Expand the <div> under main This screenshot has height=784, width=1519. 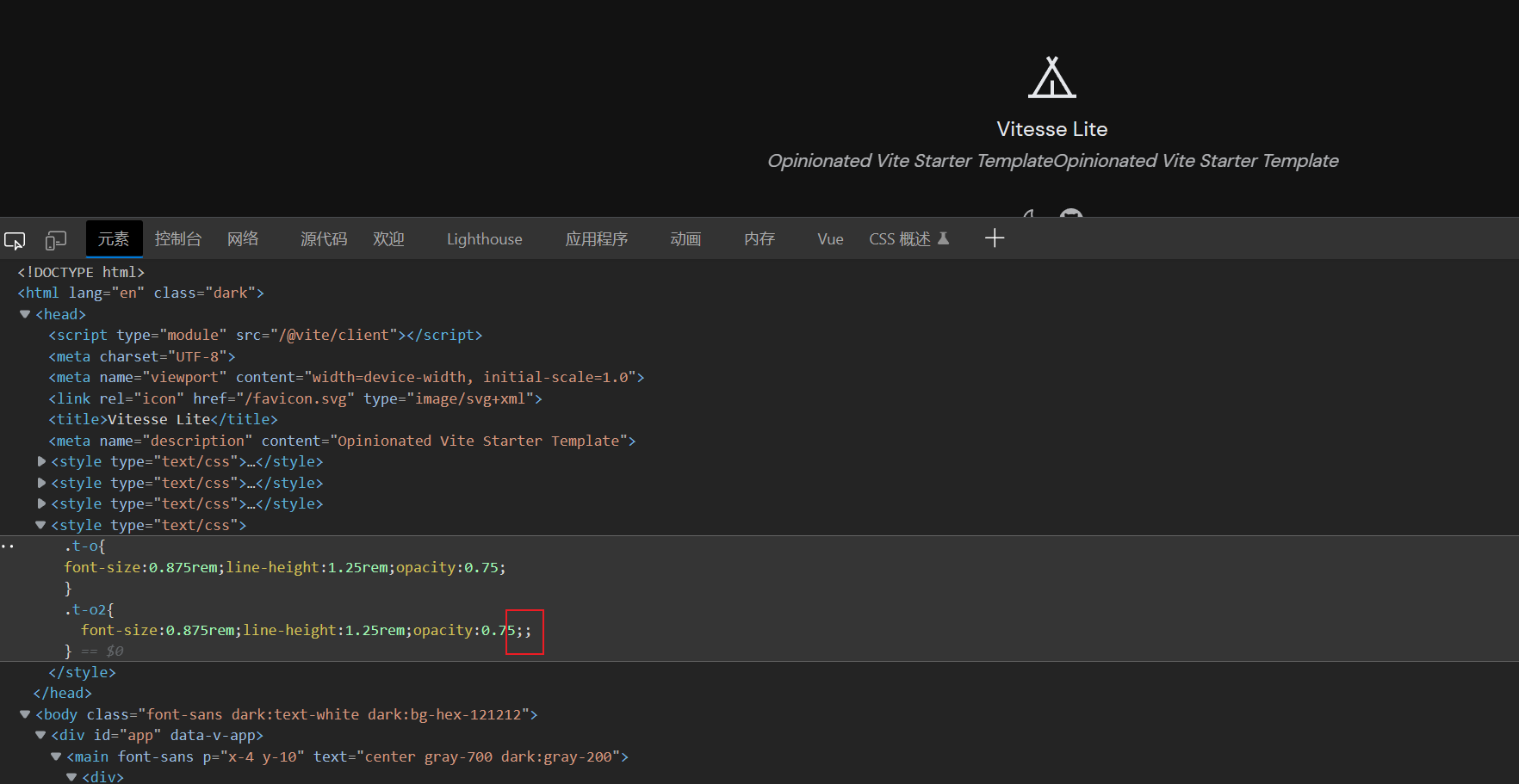(x=71, y=775)
